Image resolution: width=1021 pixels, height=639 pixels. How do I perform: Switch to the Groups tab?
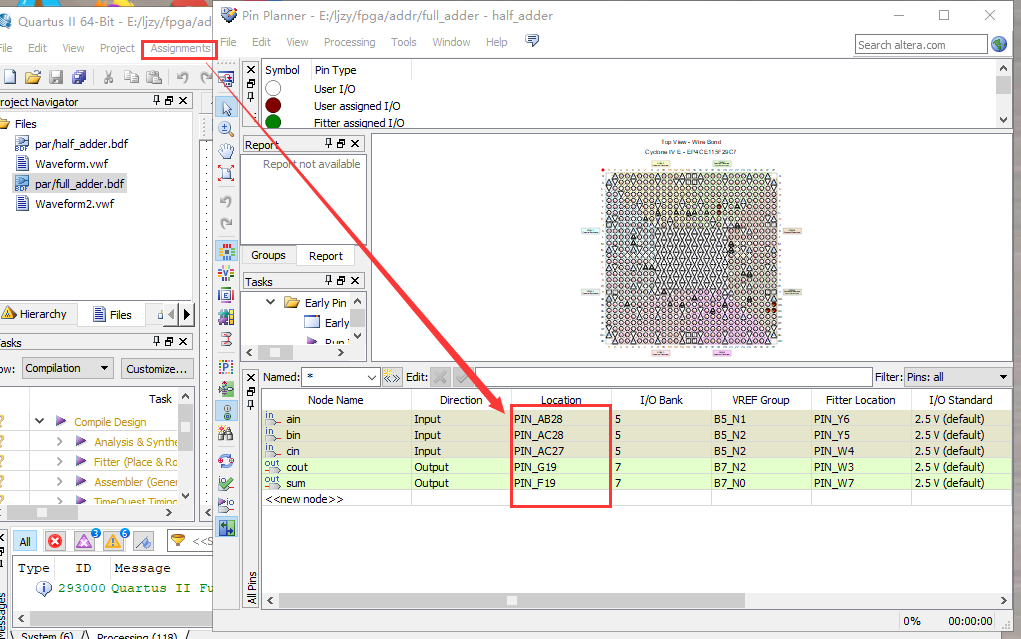click(268, 255)
